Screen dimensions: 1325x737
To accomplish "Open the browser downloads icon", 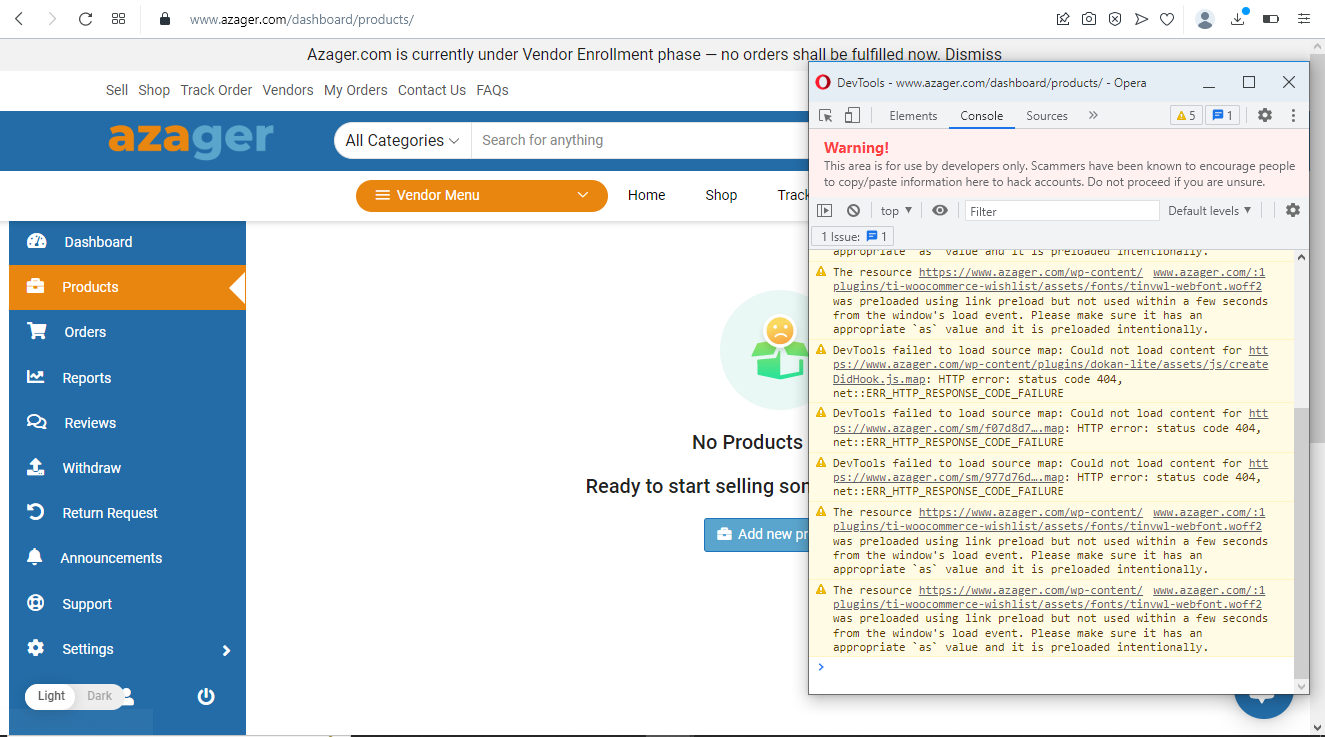I will [x=1238, y=18].
